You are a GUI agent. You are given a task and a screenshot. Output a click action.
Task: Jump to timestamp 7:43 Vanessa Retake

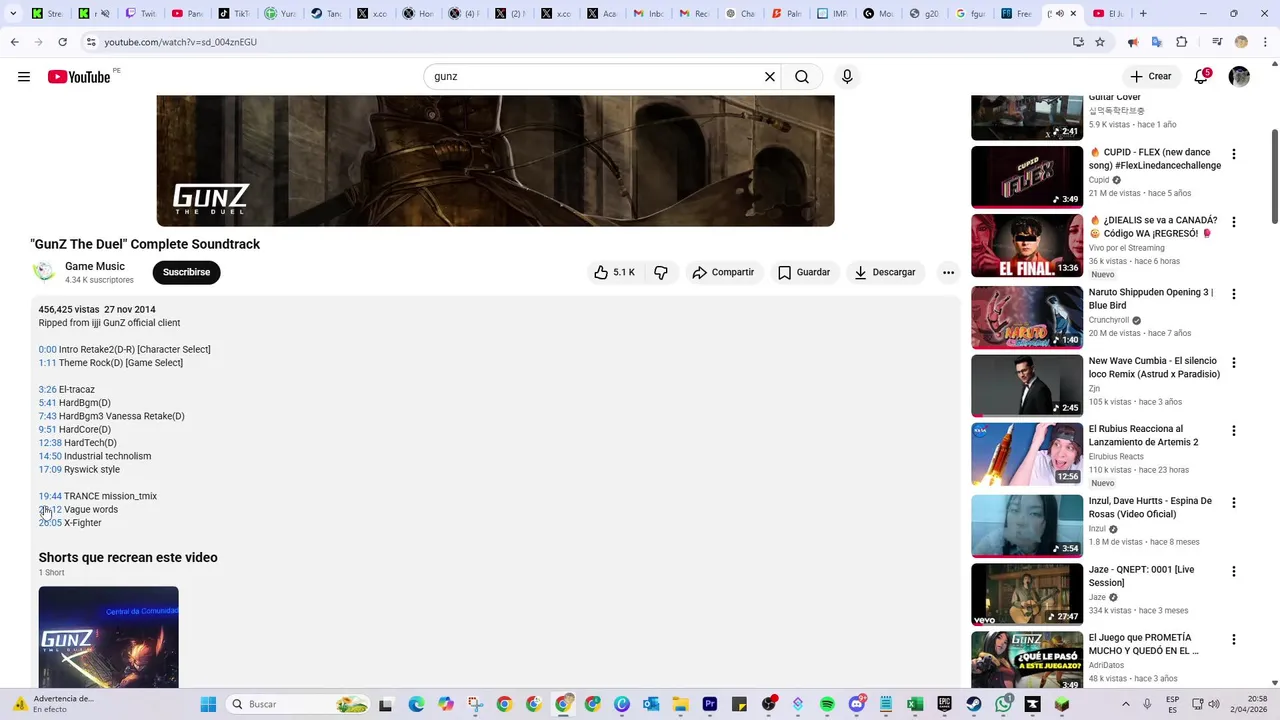coord(47,416)
